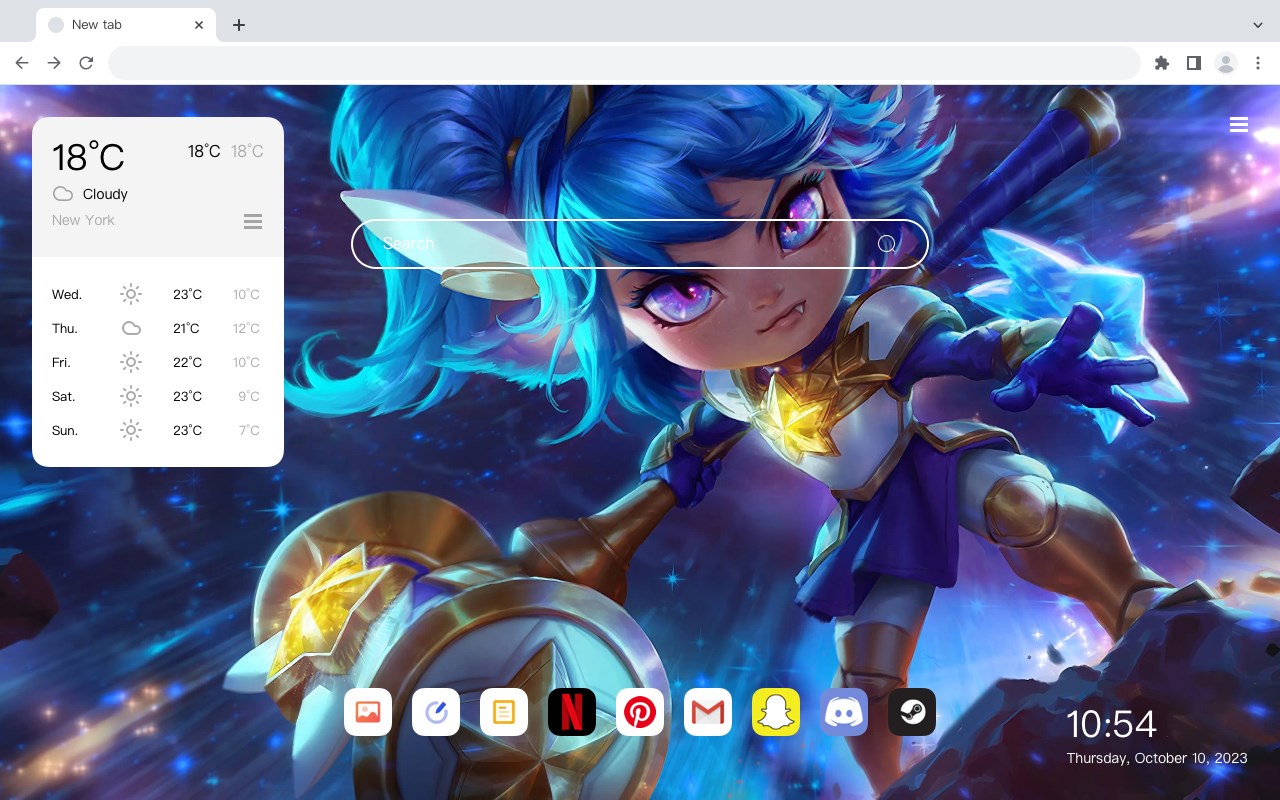Select the Sat. forecast row label
Image resolution: width=1280 pixels, height=800 pixels.
coord(64,397)
